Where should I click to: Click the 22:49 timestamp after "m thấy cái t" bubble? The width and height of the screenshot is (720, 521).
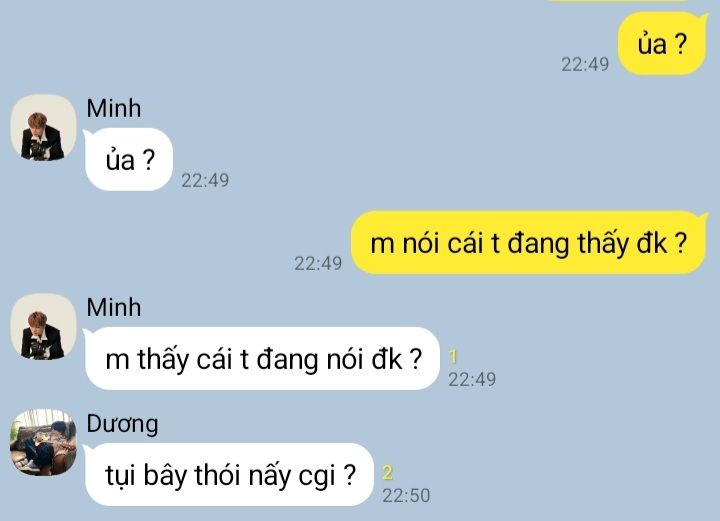pyautogui.click(x=472, y=380)
